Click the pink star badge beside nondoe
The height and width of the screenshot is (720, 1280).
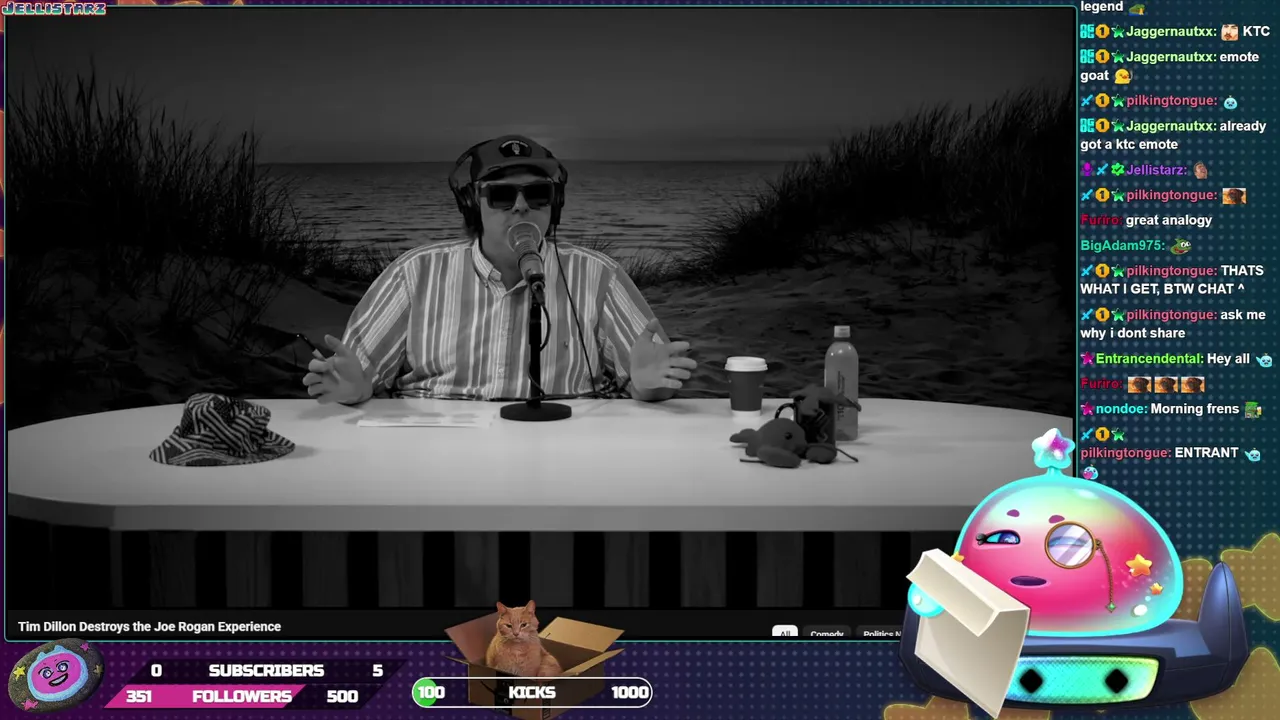coord(1087,409)
